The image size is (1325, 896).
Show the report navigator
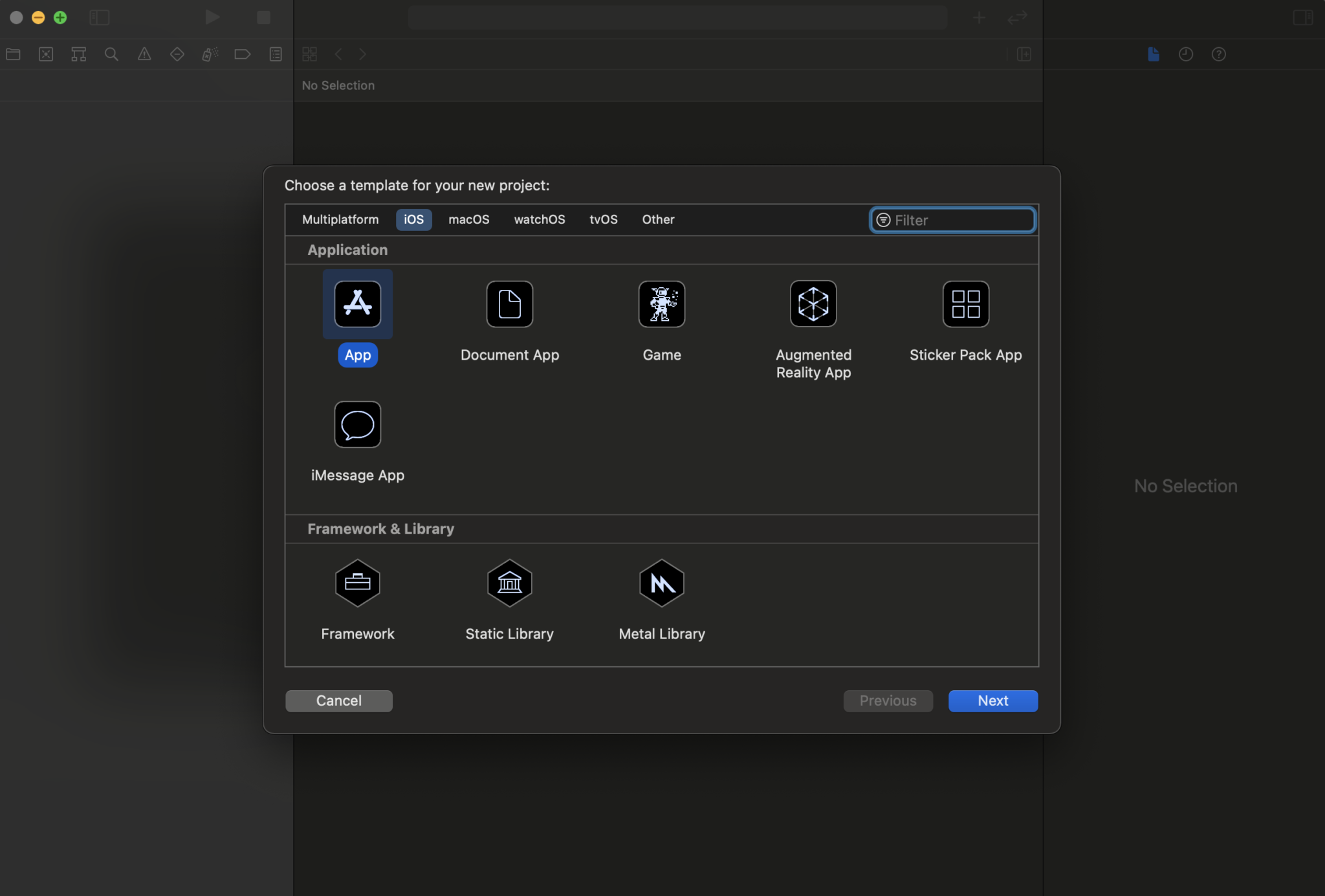click(276, 54)
